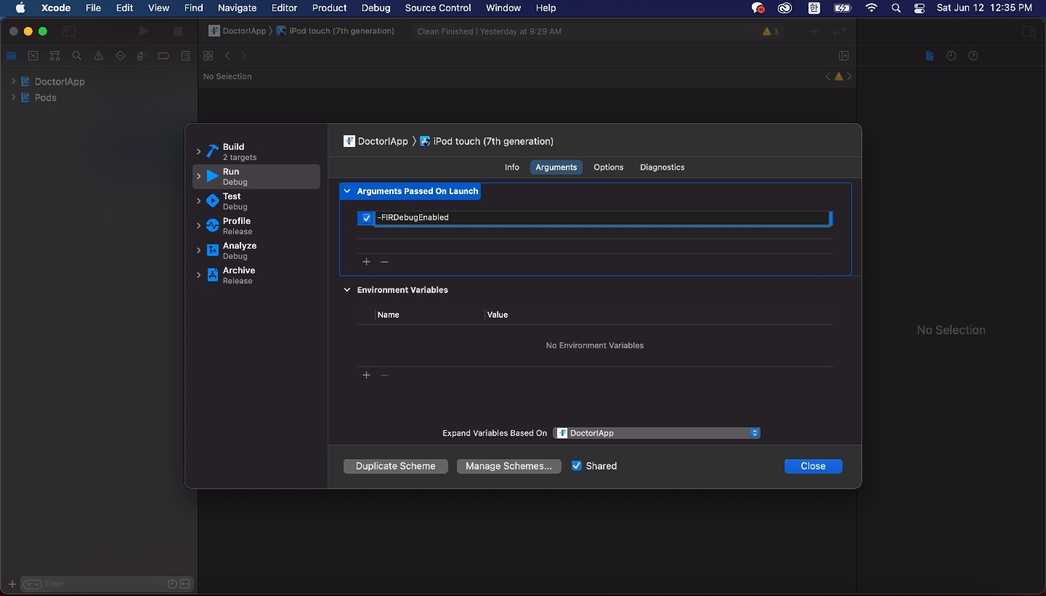Expand the Analyze action disclosure chevron
The image size is (1046, 596).
198,250
